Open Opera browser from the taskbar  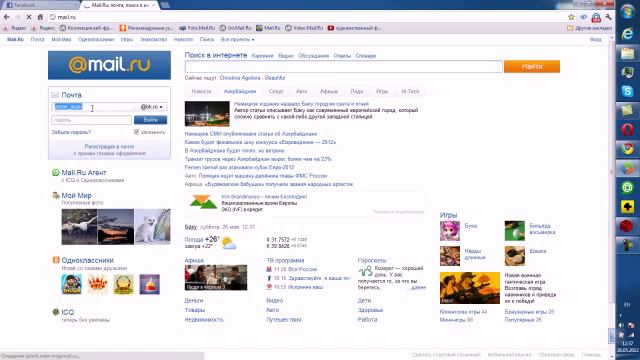point(627,130)
